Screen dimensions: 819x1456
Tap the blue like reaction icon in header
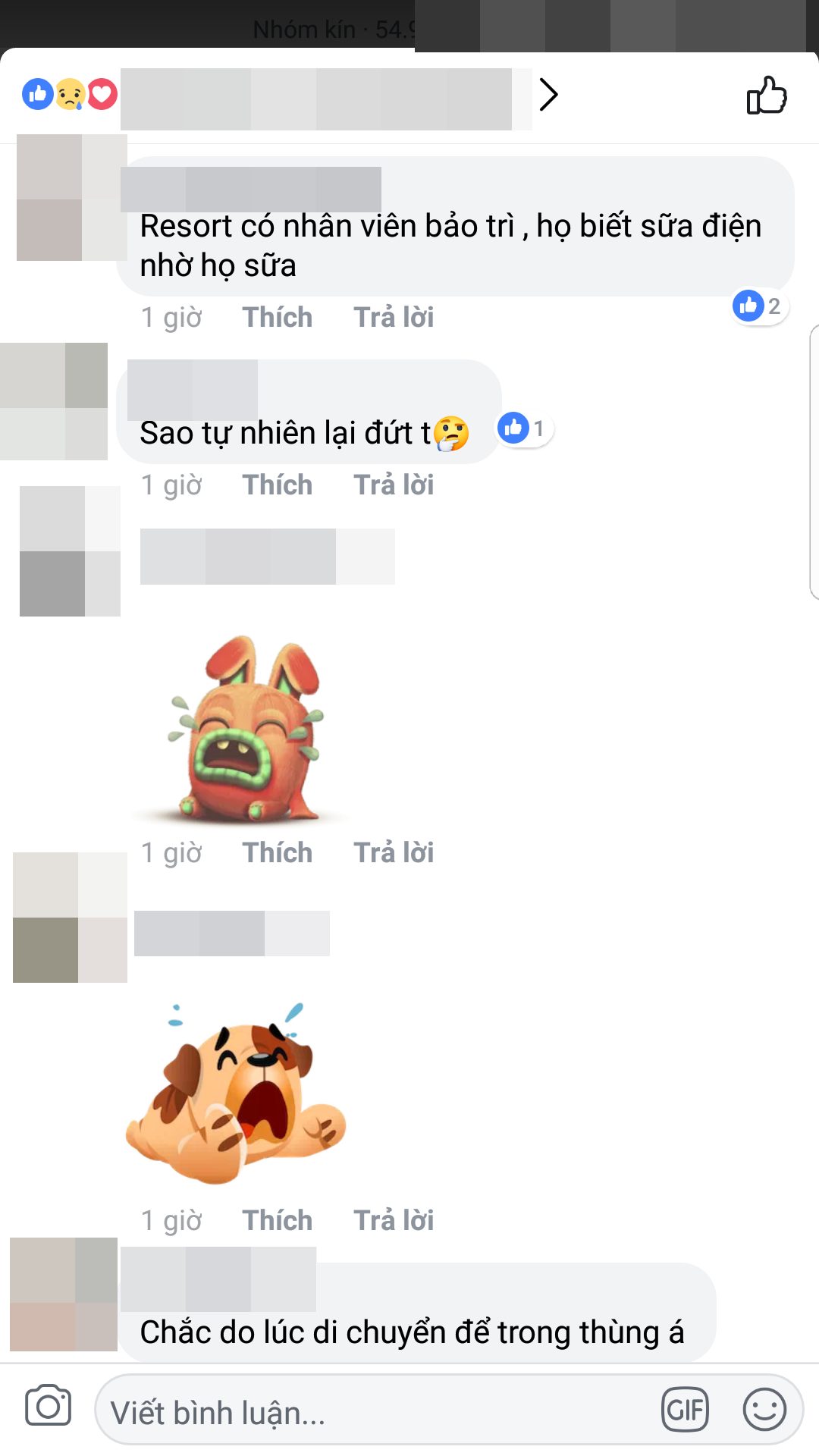(x=38, y=95)
